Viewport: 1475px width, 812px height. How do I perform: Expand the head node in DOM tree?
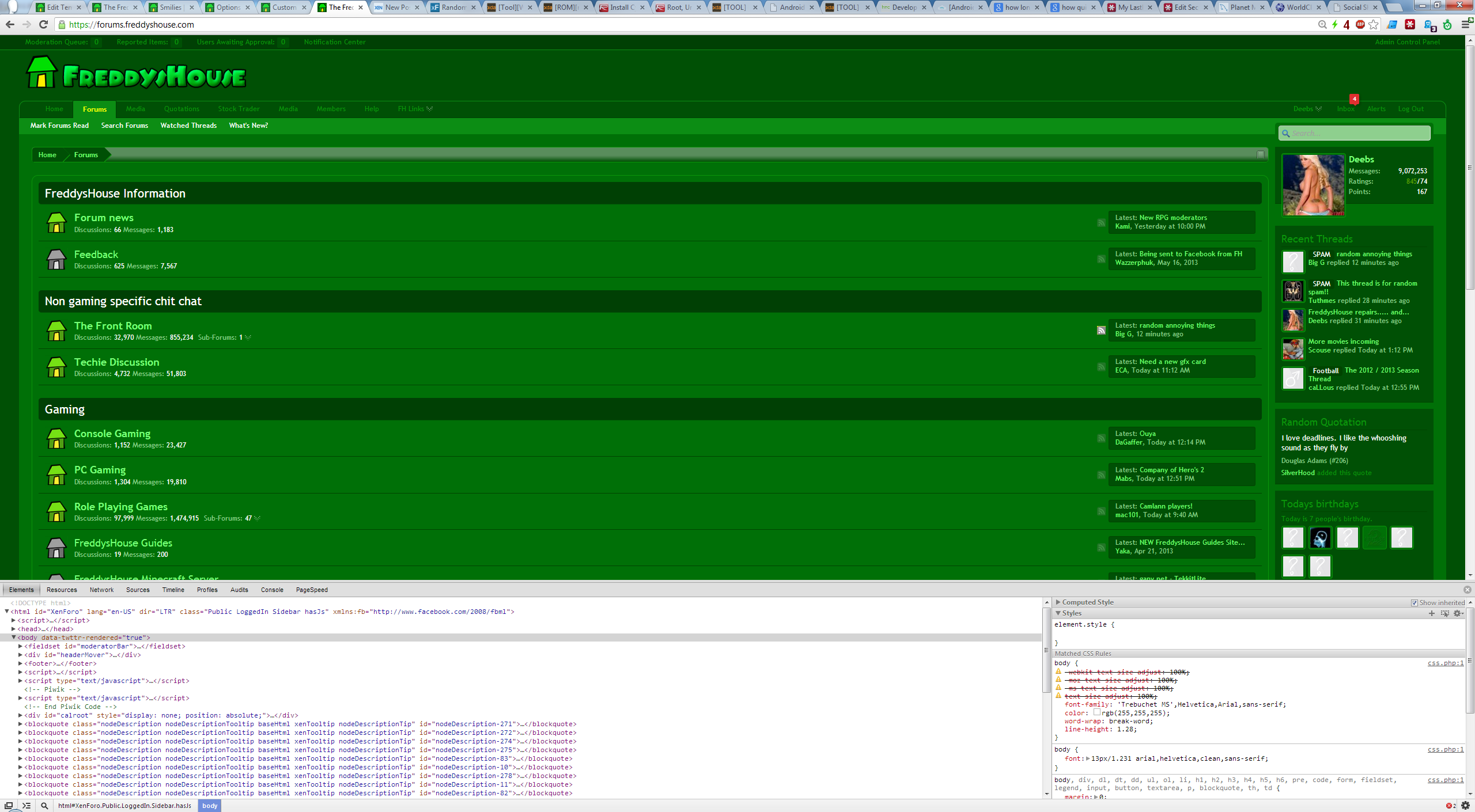coord(14,629)
